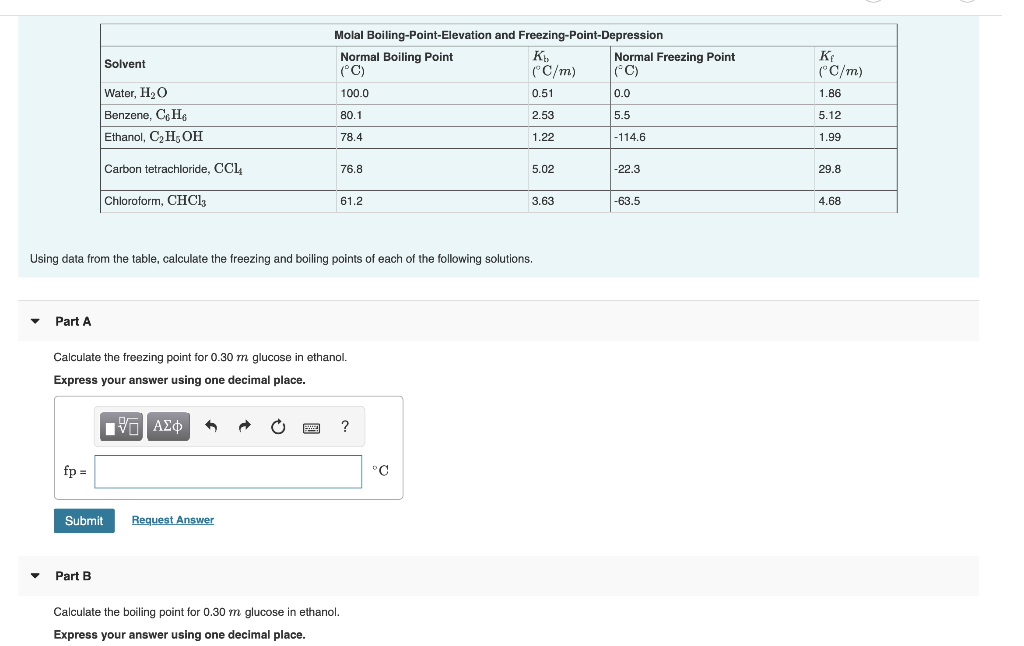Collapse the Part A section triangle

[x=35, y=321]
